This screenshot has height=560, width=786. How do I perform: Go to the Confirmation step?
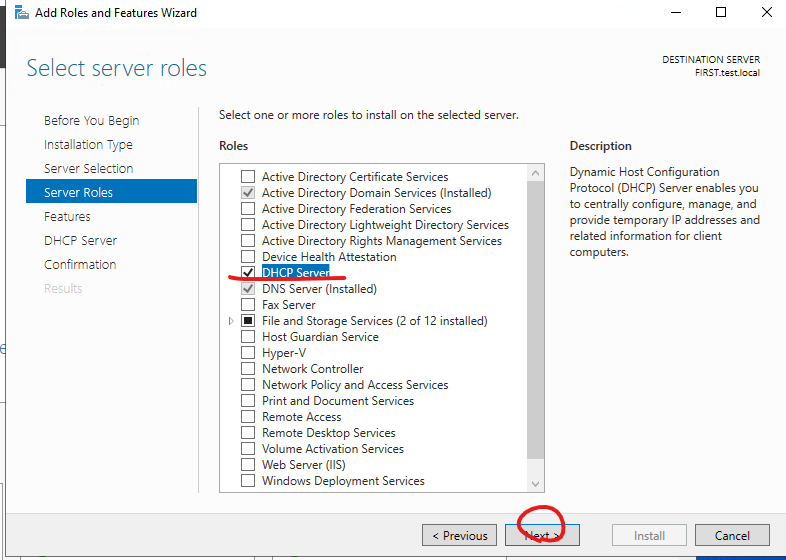80,265
